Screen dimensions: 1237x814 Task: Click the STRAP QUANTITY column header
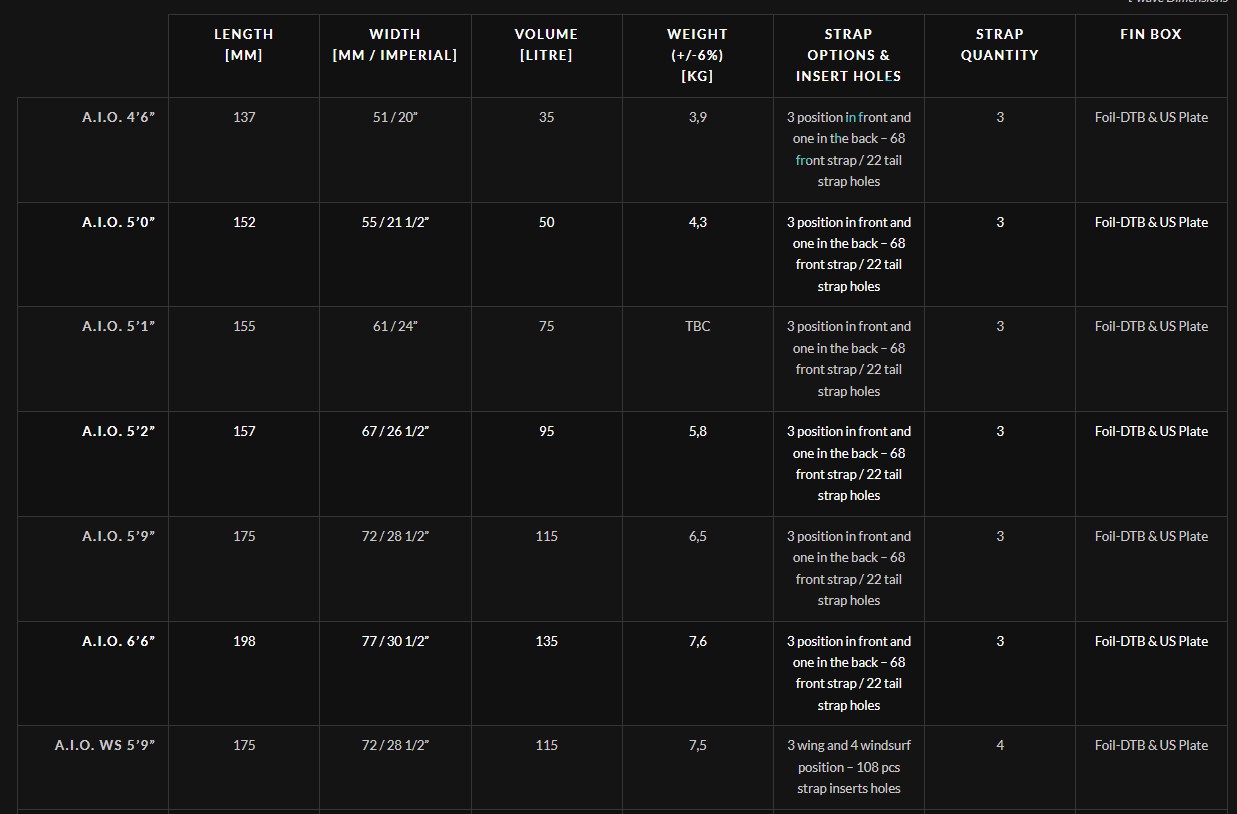click(x=1000, y=44)
